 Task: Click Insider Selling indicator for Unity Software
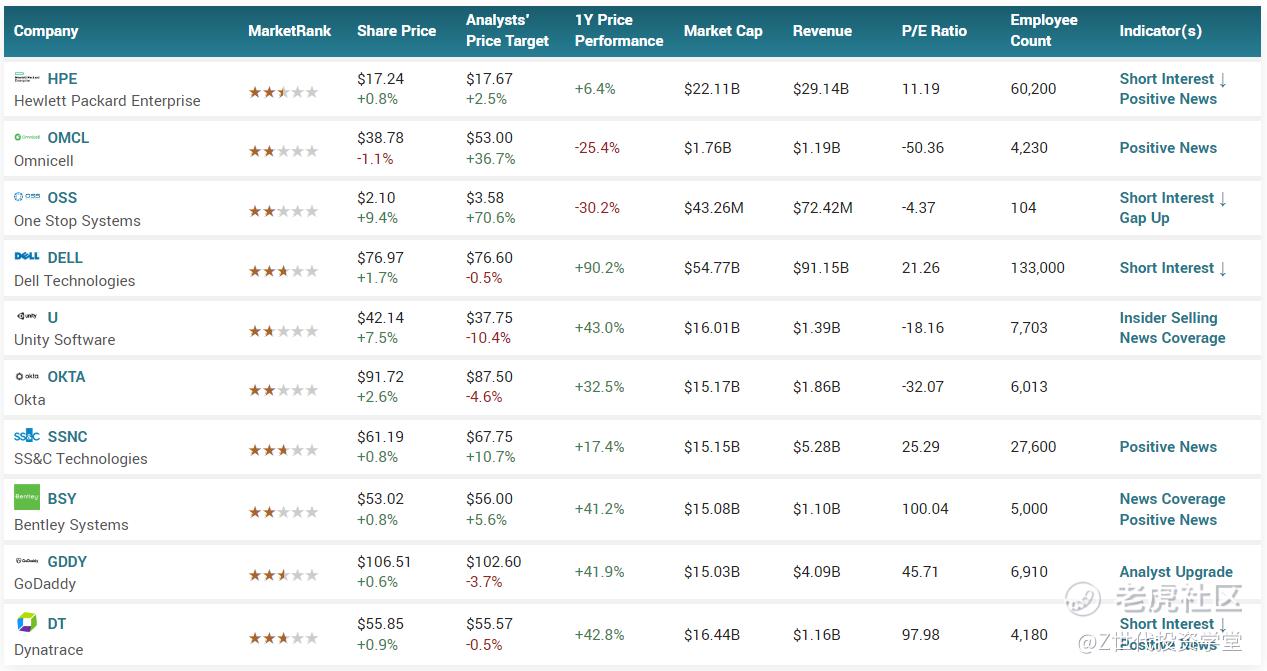pos(1168,318)
